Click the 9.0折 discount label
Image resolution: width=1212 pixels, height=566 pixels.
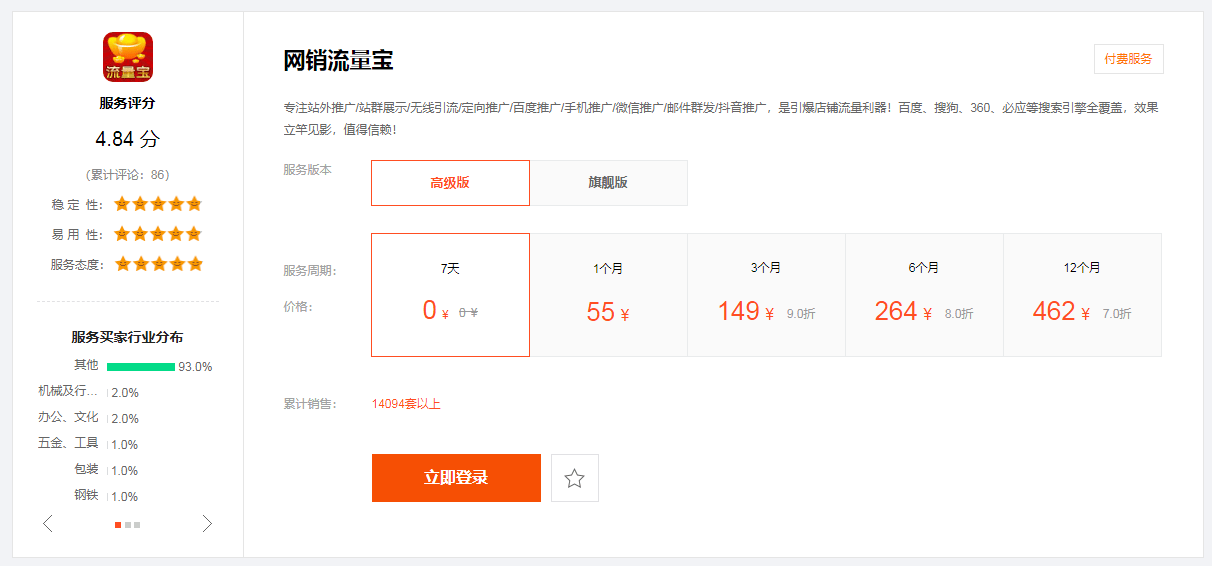tap(801, 313)
